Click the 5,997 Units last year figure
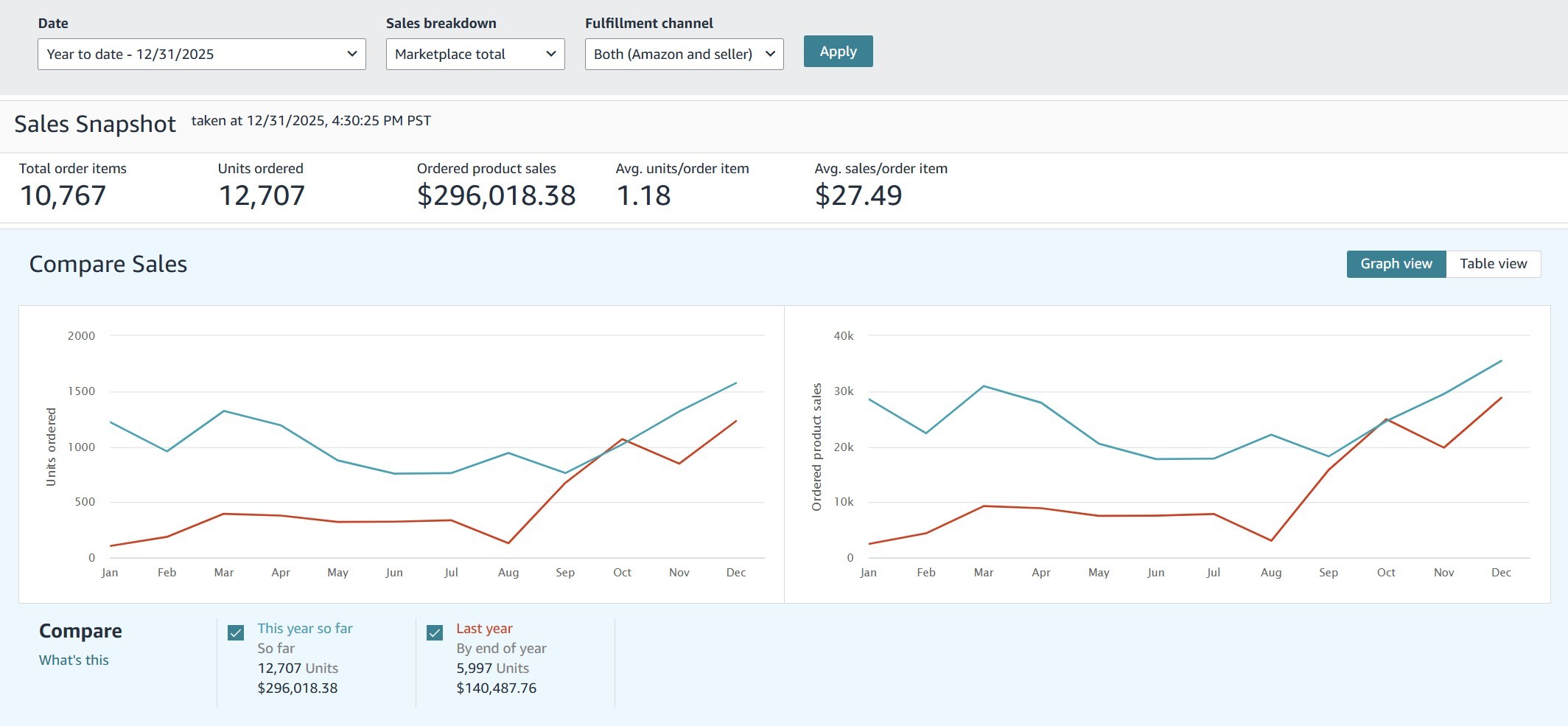This screenshot has height=726, width=1568. [x=492, y=669]
